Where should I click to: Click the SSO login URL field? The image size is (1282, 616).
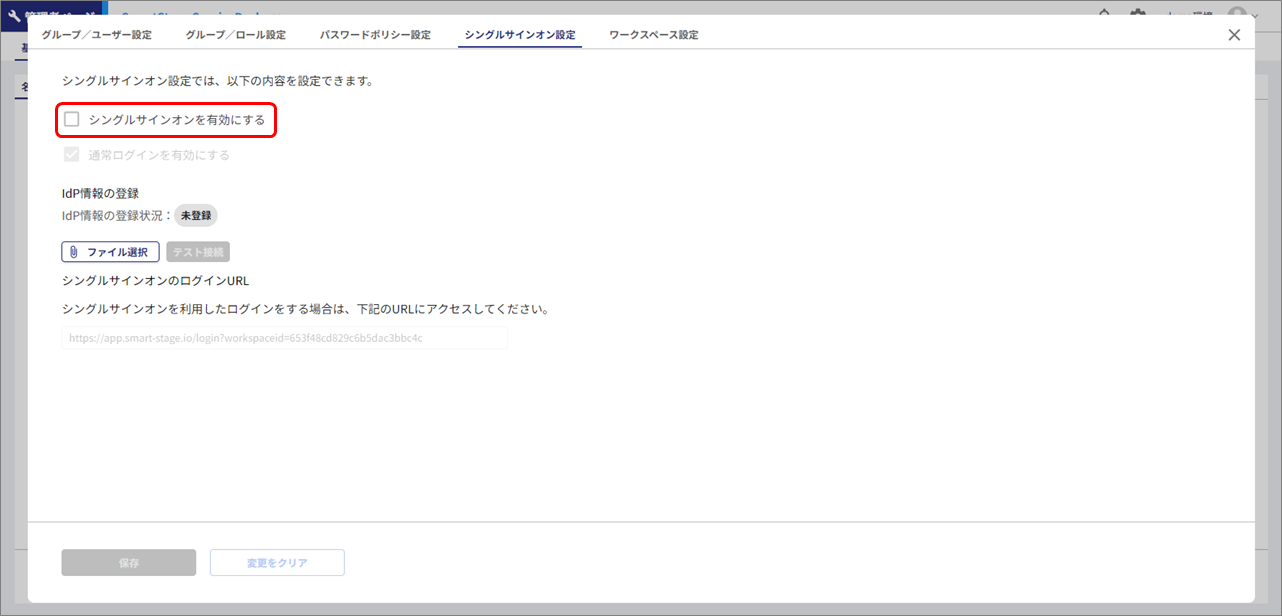coord(284,338)
